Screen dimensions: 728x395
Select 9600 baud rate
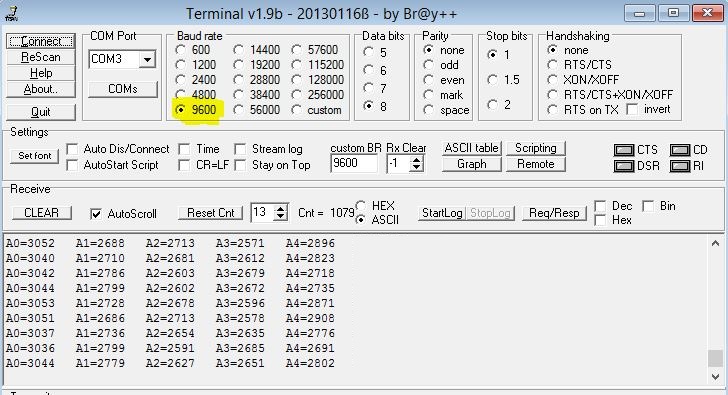tap(181, 110)
